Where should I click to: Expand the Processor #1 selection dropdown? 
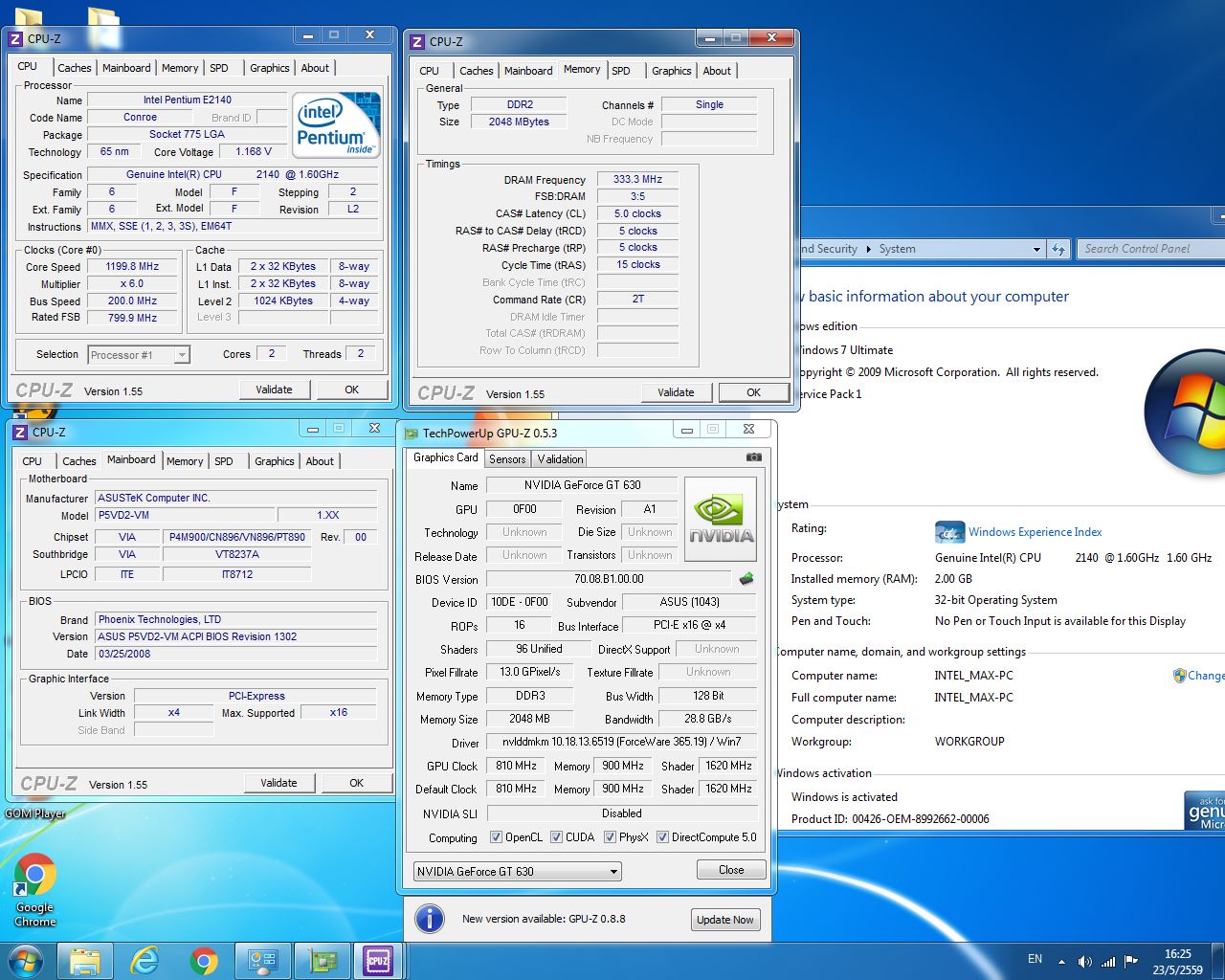point(181,355)
